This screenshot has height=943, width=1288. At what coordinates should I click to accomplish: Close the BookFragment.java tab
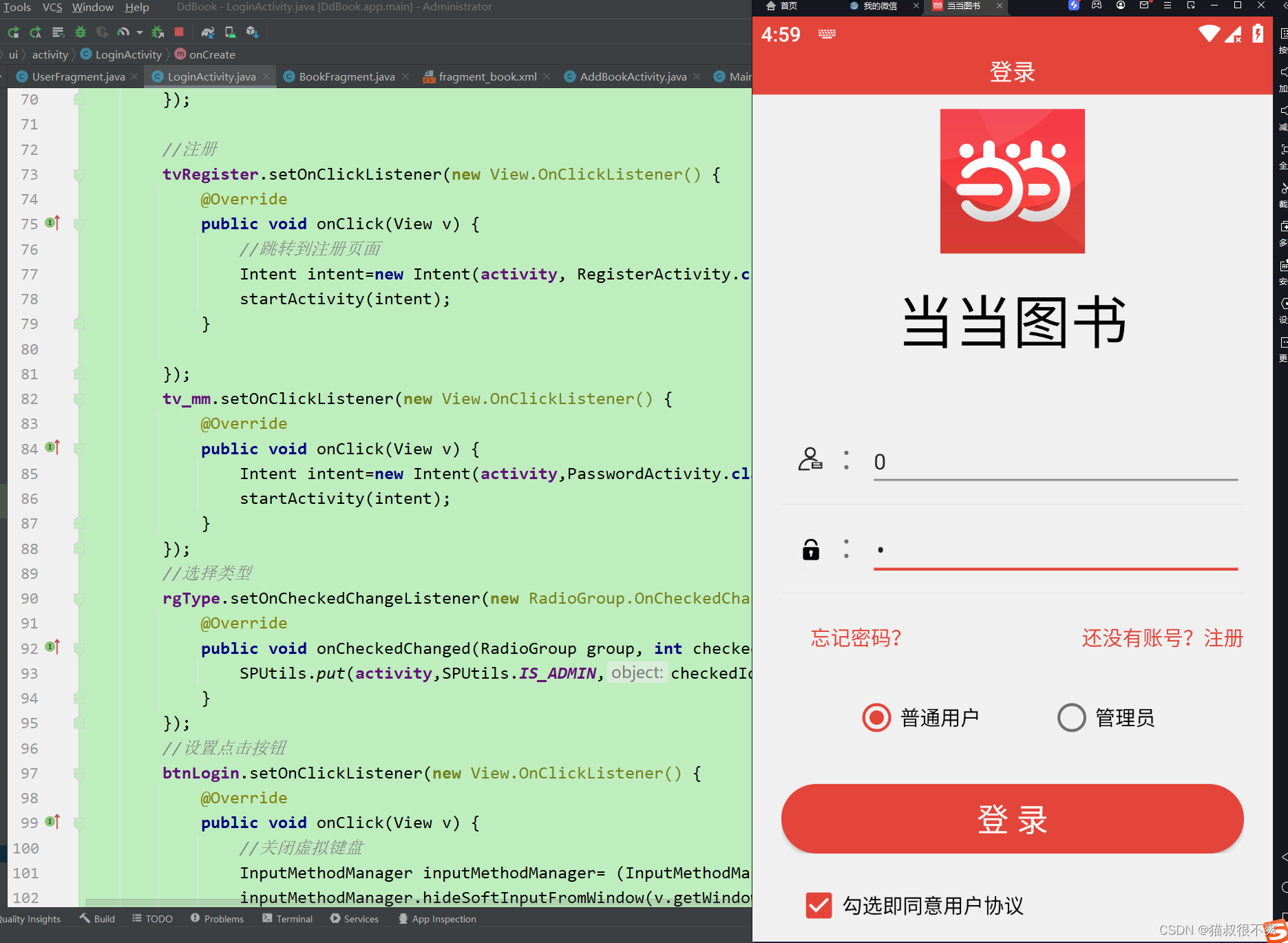[x=405, y=76]
